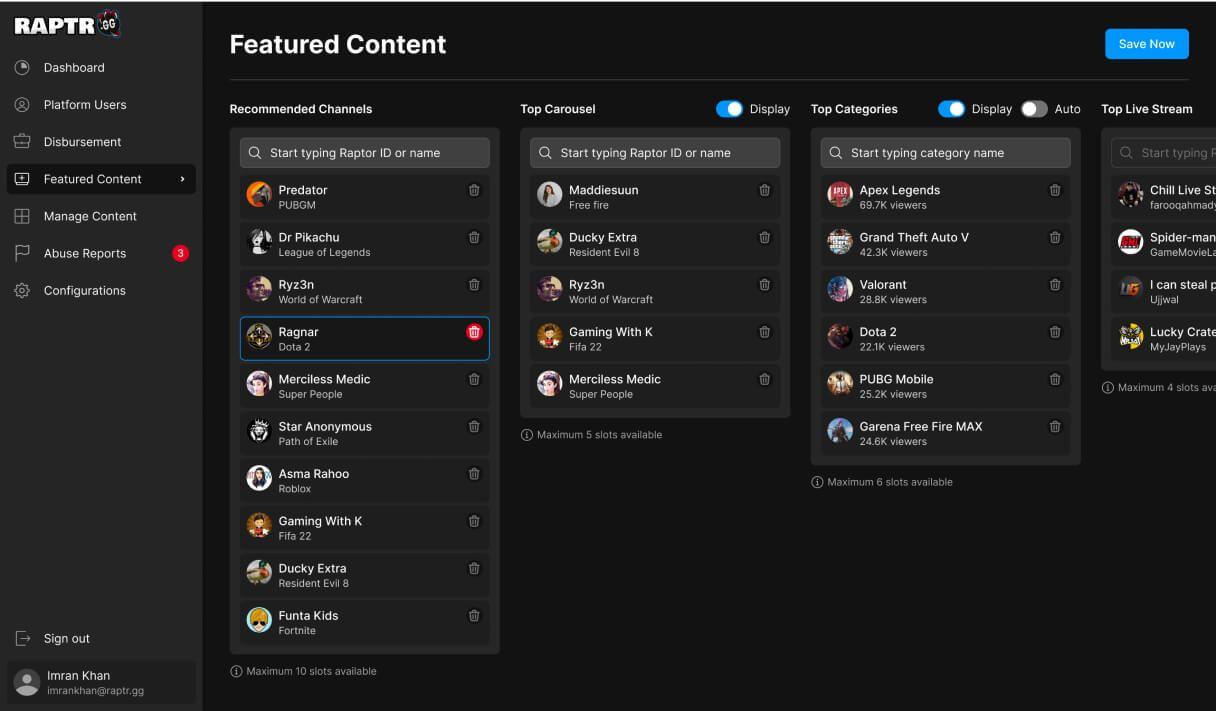Focus Top Categories search field
The width and height of the screenshot is (1216, 711).
point(946,153)
